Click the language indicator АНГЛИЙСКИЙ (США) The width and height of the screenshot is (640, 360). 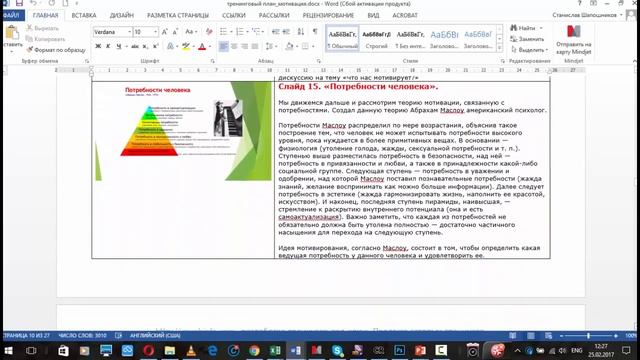(x=155, y=336)
